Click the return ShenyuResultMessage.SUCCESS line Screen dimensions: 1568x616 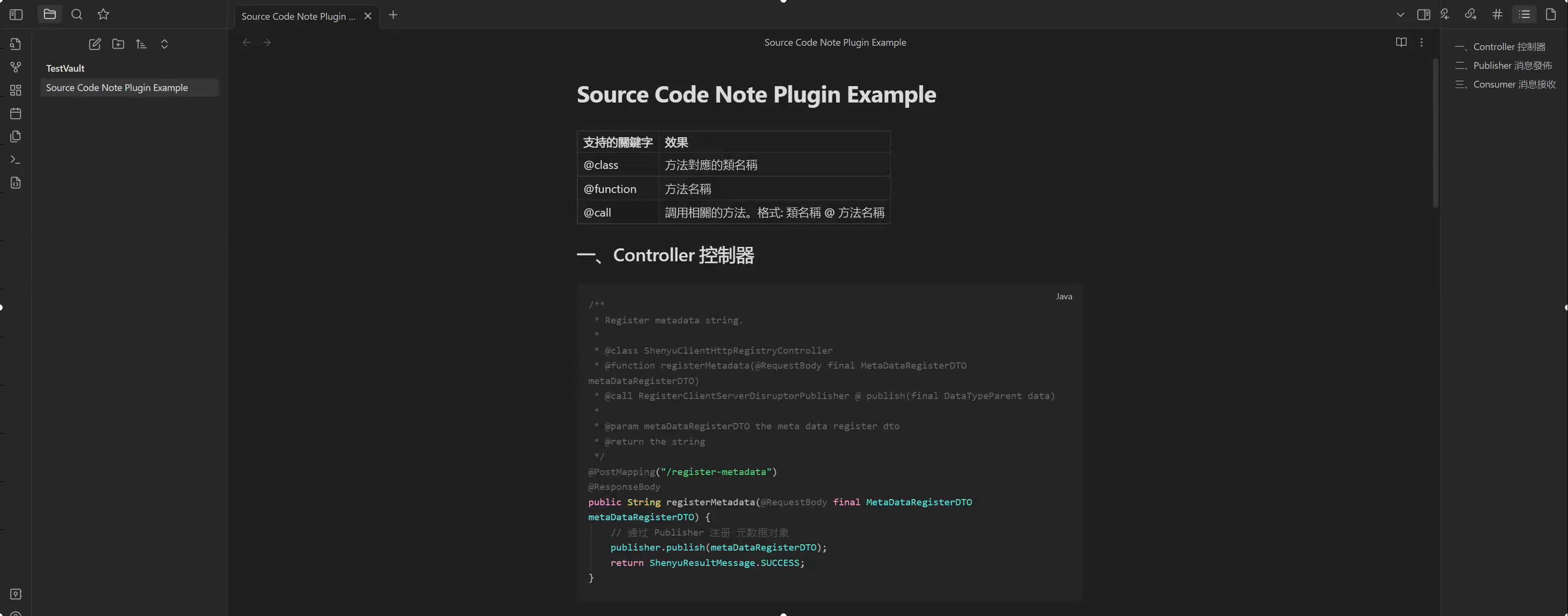tap(707, 563)
